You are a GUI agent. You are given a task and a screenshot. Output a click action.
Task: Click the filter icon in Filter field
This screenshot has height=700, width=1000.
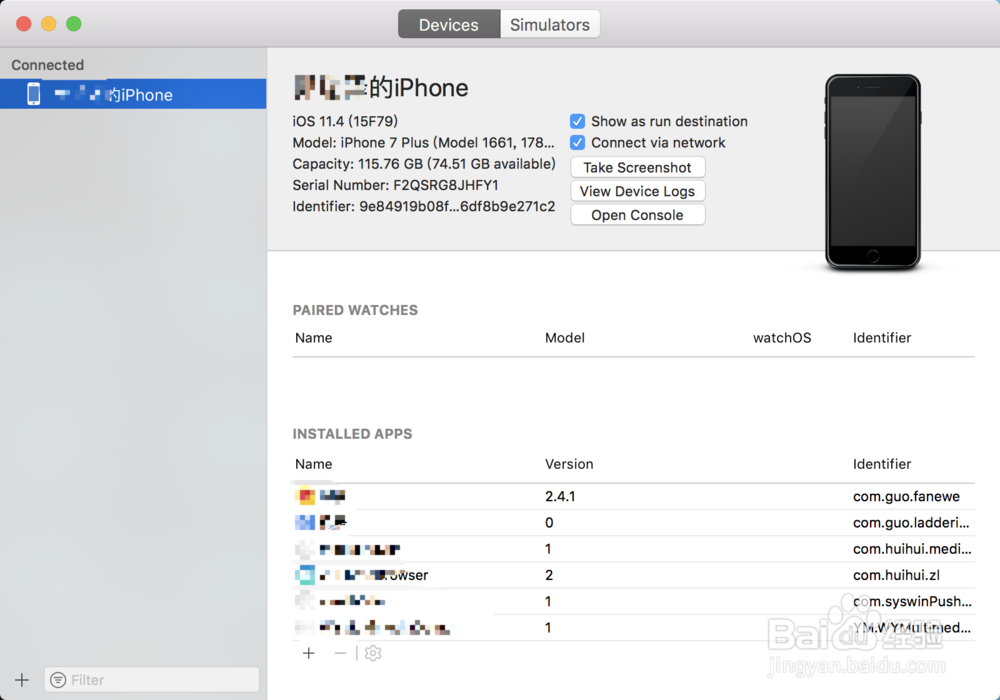(x=58, y=680)
